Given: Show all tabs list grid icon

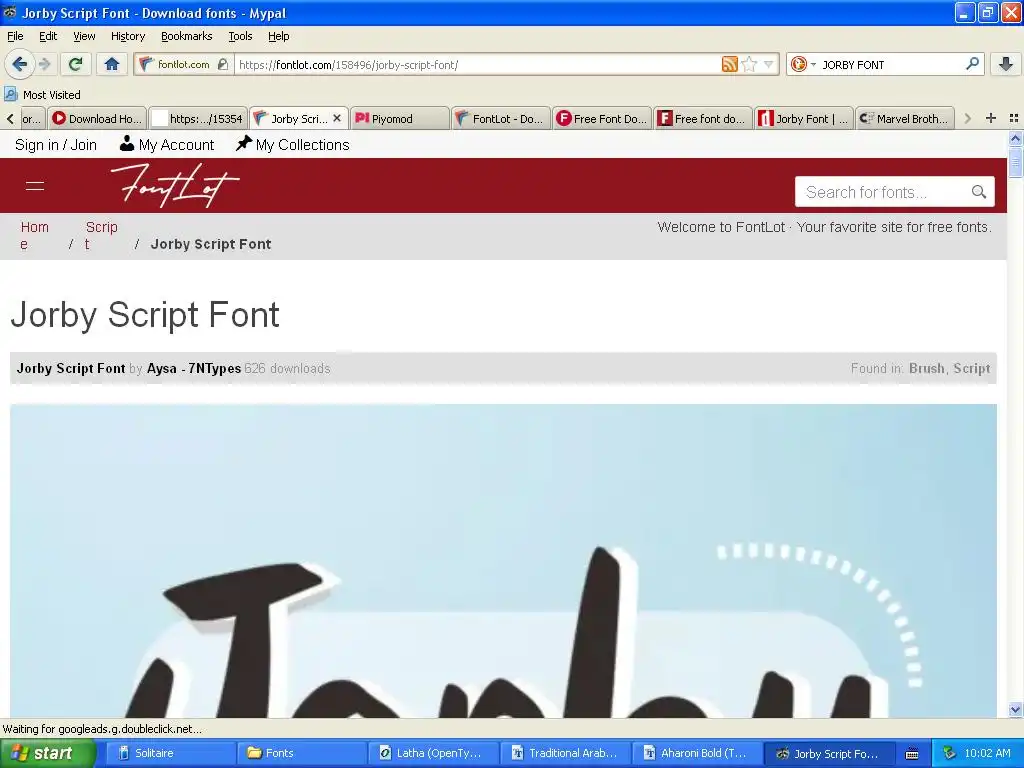Looking at the screenshot, I should click(x=1014, y=118).
